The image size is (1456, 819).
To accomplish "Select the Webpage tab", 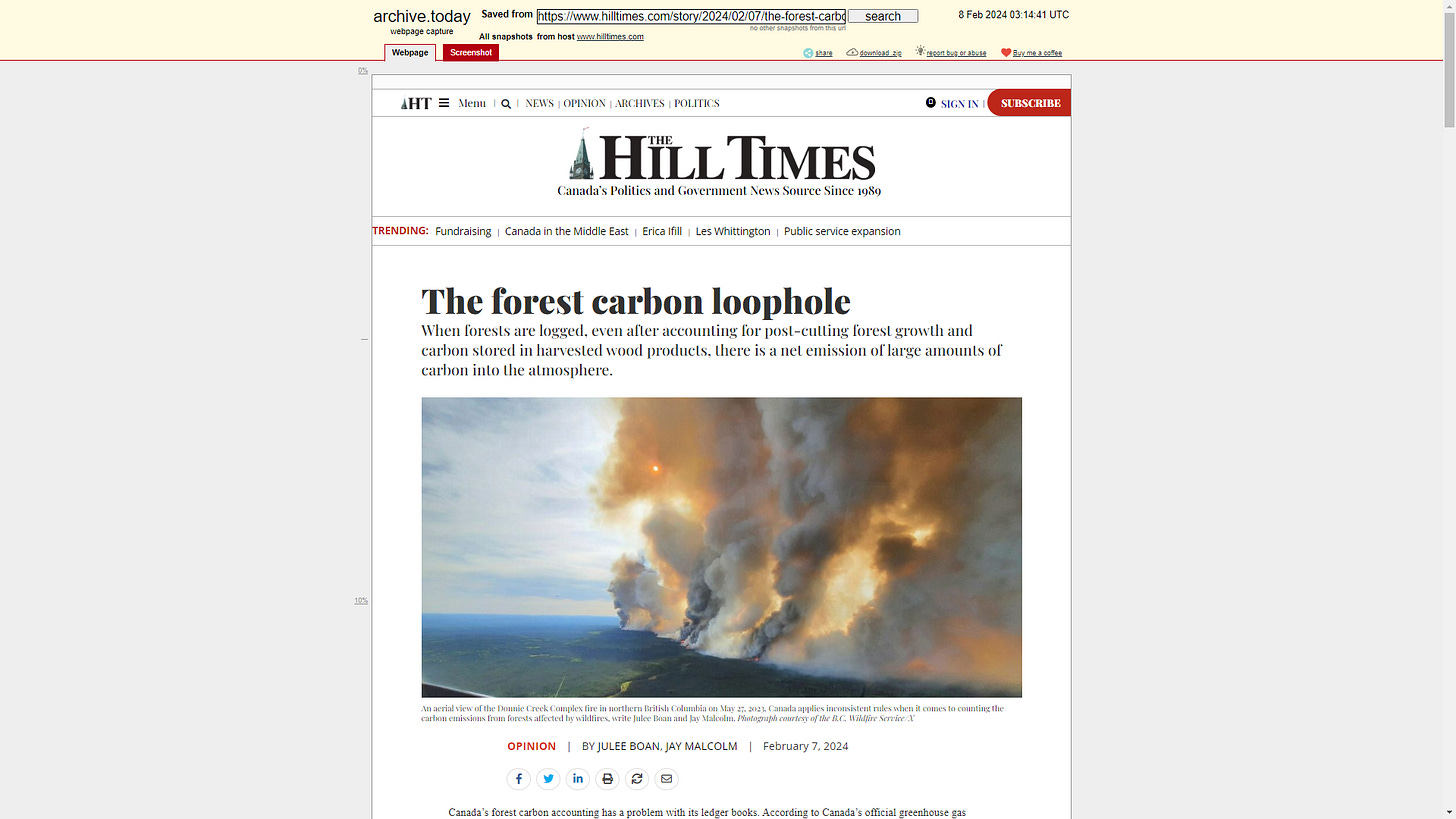I will click(410, 52).
